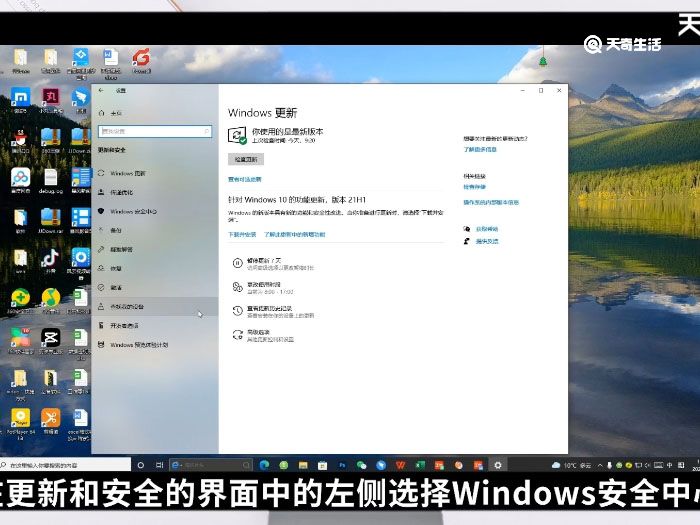Screen dimensions: 700x525
Task: Click the shield icon beside Windows 安全中心
Action: click(101, 211)
